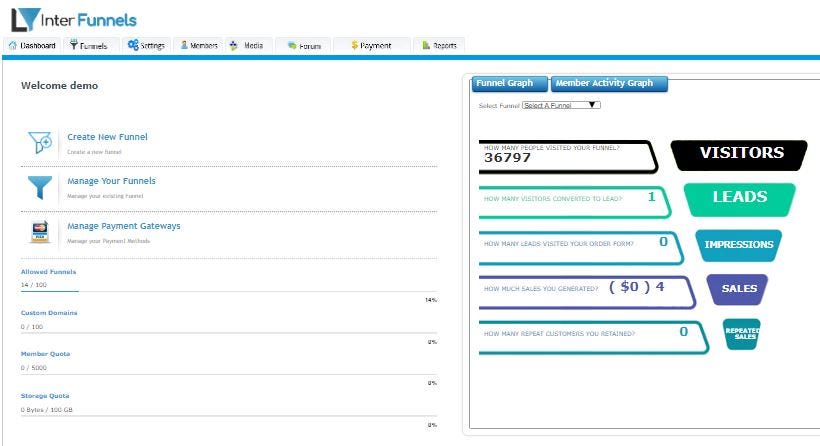Click the Payment dollar sign icon
This screenshot has width=820, height=446.
coord(355,45)
